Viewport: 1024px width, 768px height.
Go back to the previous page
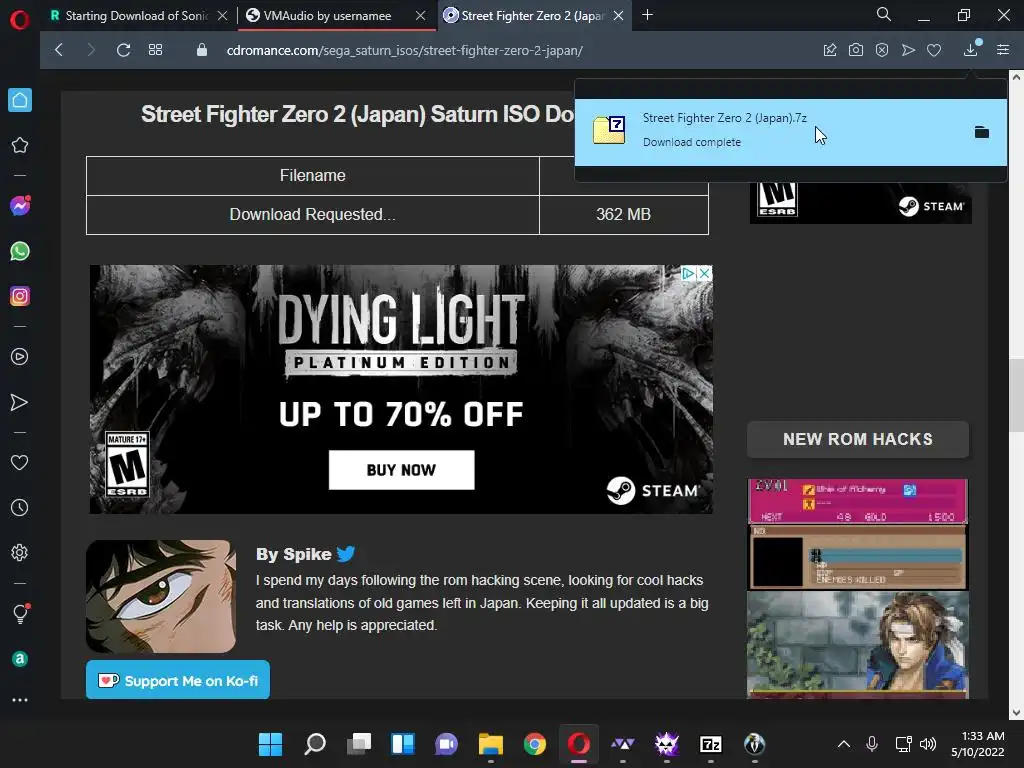click(59, 50)
